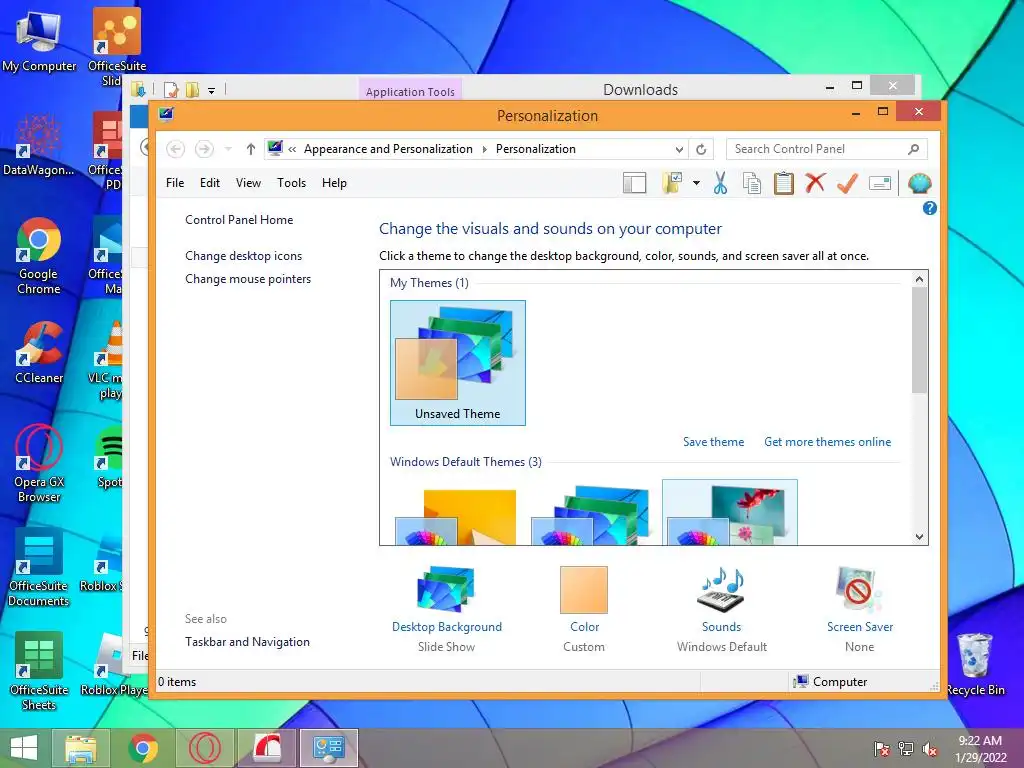Click Change mouse pointers link

click(248, 279)
